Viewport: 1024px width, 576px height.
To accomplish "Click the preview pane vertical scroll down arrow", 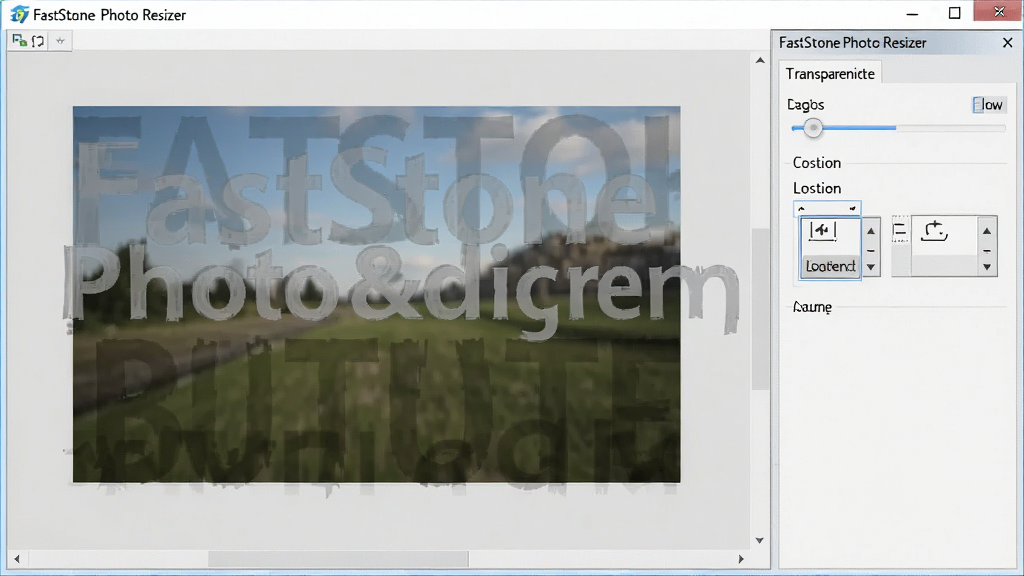I will (x=760, y=541).
